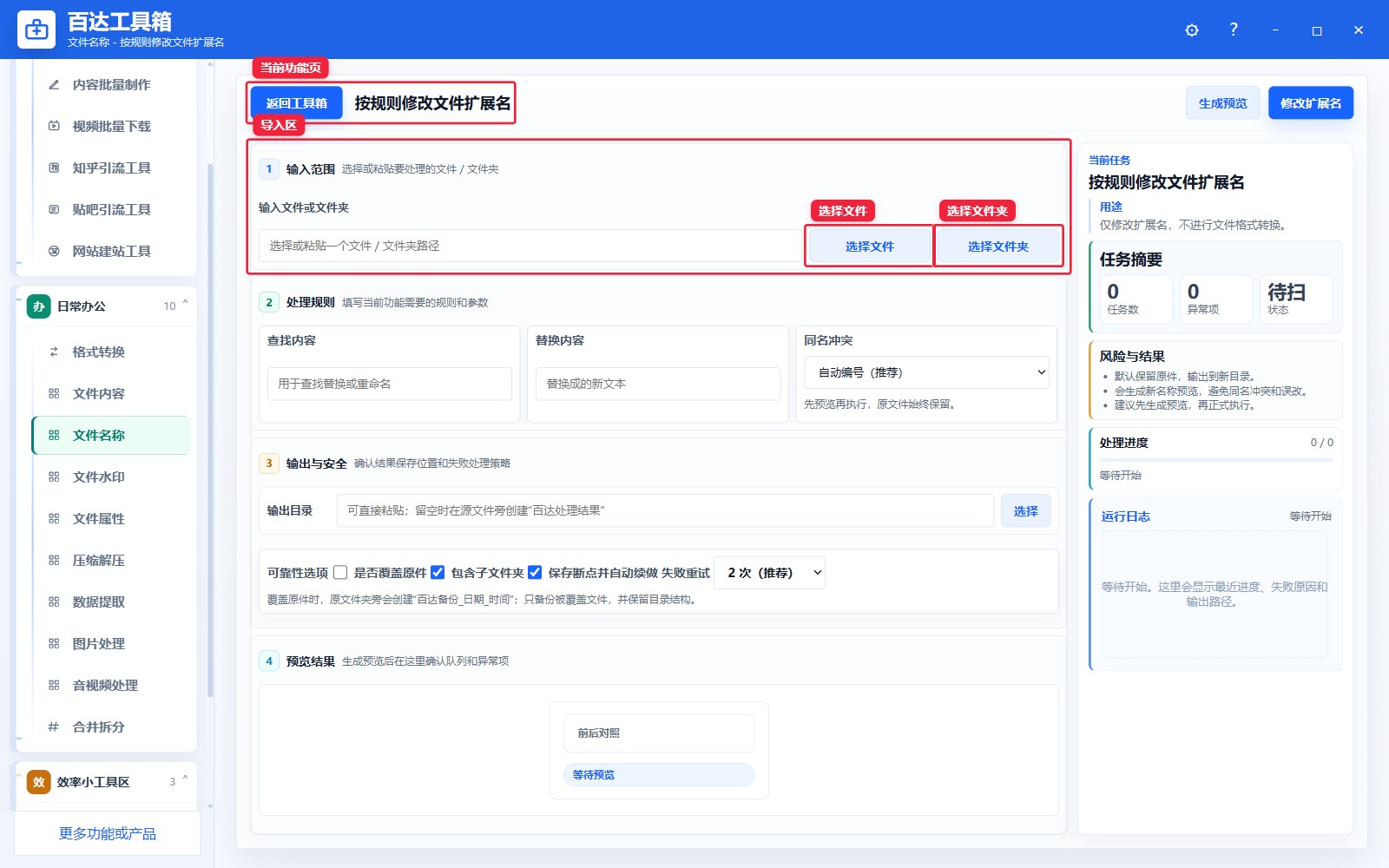This screenshot has height=868, width=1389.
Task: Click the sidebar vertical scrollbar
Action: click(x=210, y=430)
